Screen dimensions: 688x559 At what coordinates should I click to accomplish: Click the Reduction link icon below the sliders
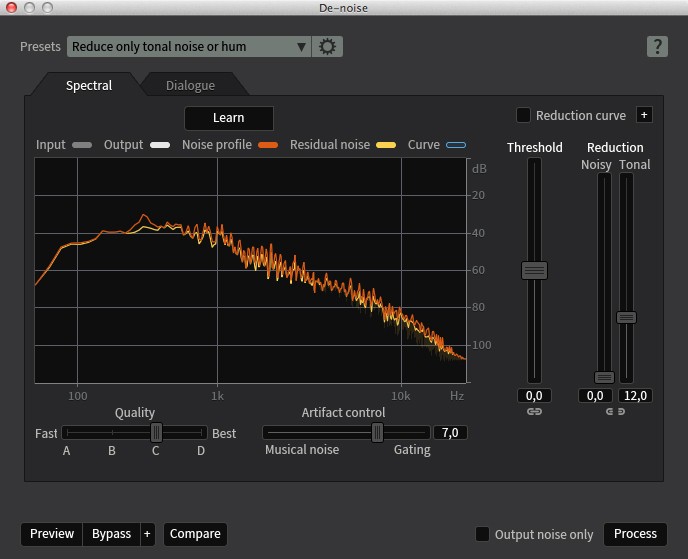(615, 412)
